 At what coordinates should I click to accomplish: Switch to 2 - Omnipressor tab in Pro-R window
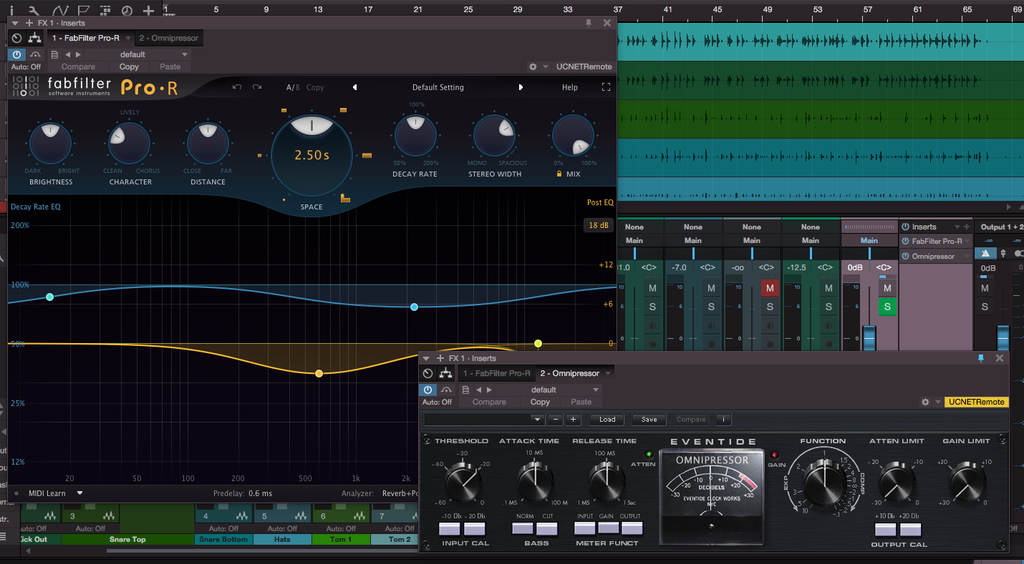[x=169, y=39]
